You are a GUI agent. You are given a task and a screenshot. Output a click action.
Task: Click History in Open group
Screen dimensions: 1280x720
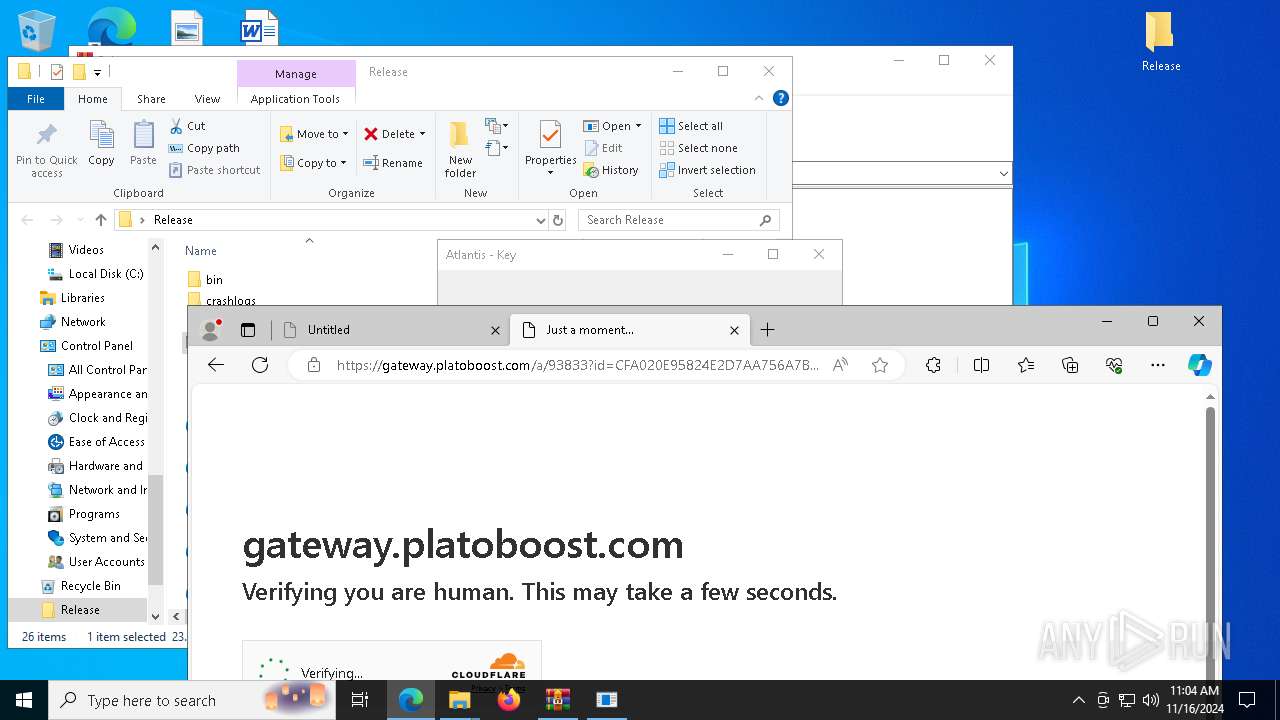click(611, 170)
